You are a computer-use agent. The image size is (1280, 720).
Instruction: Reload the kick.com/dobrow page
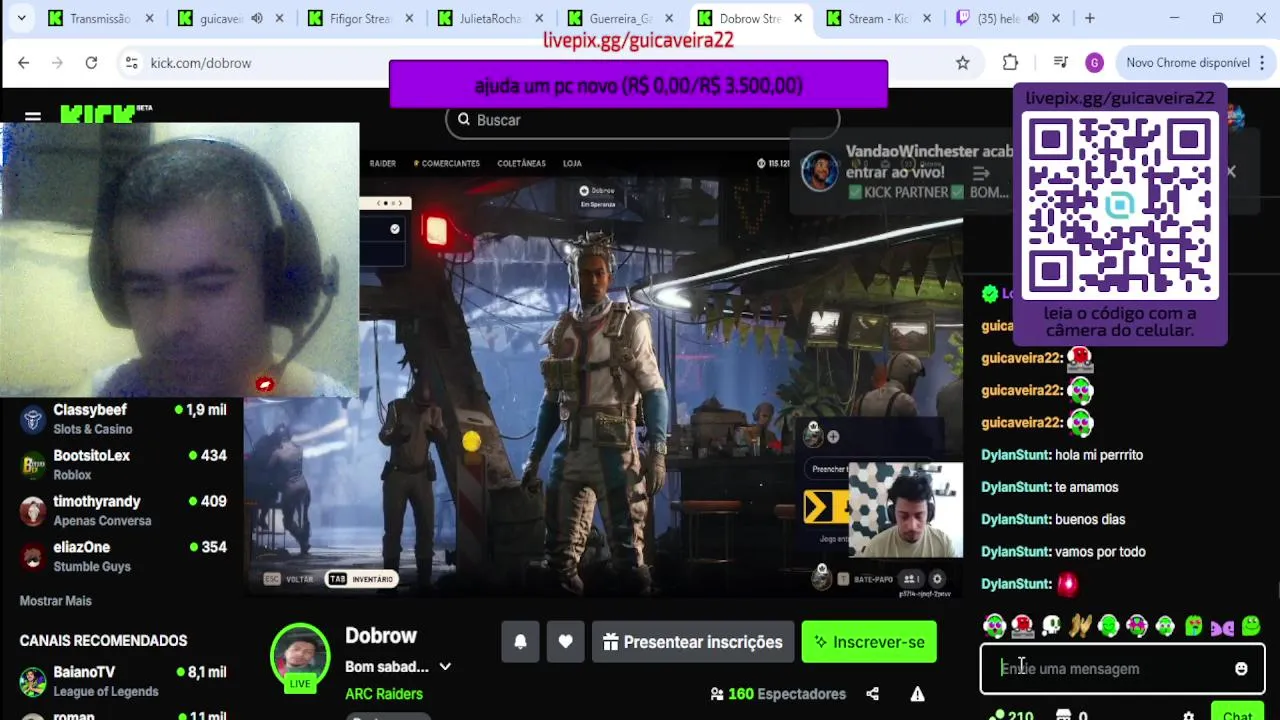91,62
